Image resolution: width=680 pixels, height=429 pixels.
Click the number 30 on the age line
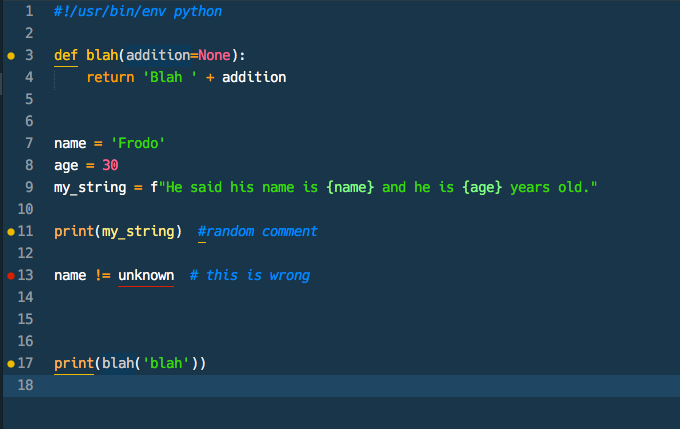[110, 165]
